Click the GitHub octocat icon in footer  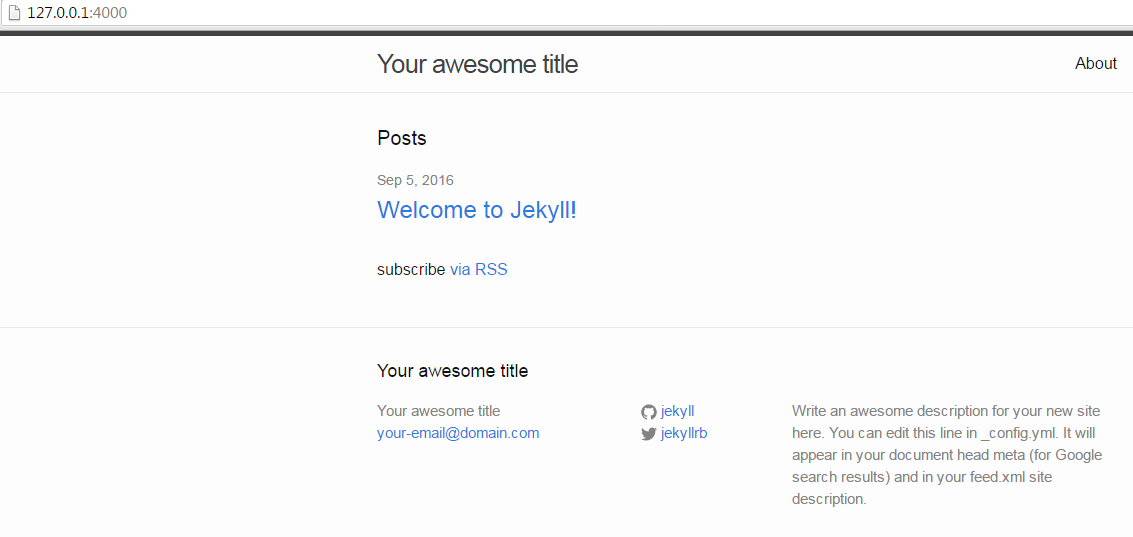[x=648, y=412]
